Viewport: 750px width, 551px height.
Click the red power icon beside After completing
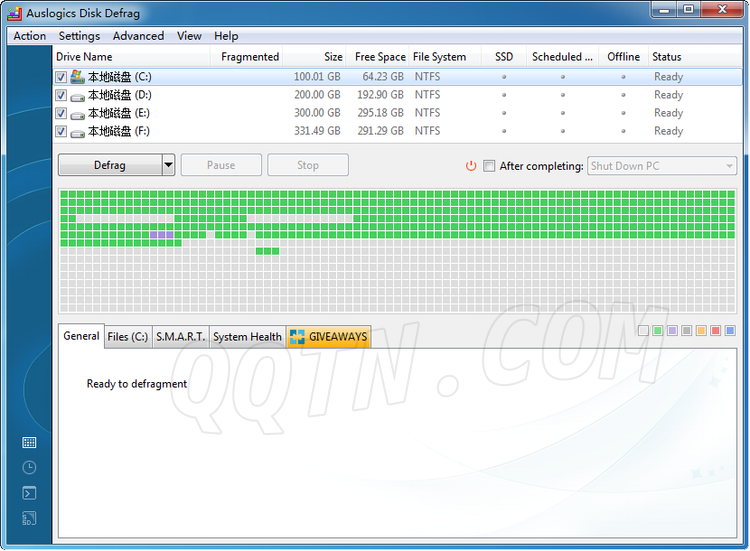pyautogui.click(x=471, y=166)
